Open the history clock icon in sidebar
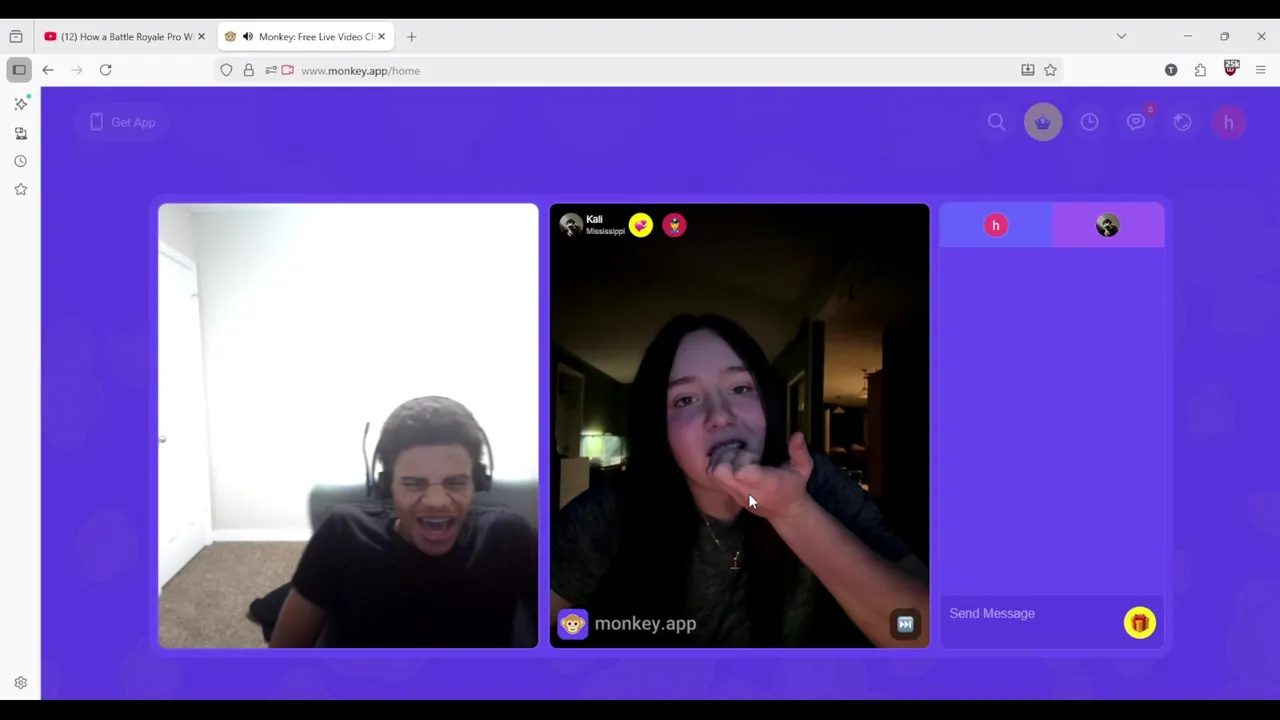 point(20,161)
